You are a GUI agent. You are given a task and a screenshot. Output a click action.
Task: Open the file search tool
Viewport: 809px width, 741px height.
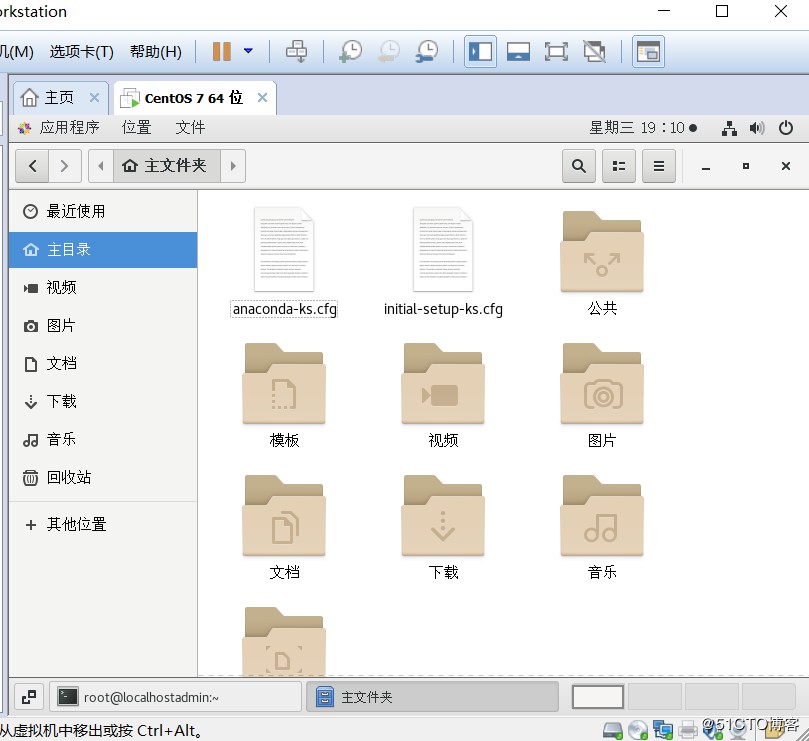pyautogui.click(x=579, y=166)
